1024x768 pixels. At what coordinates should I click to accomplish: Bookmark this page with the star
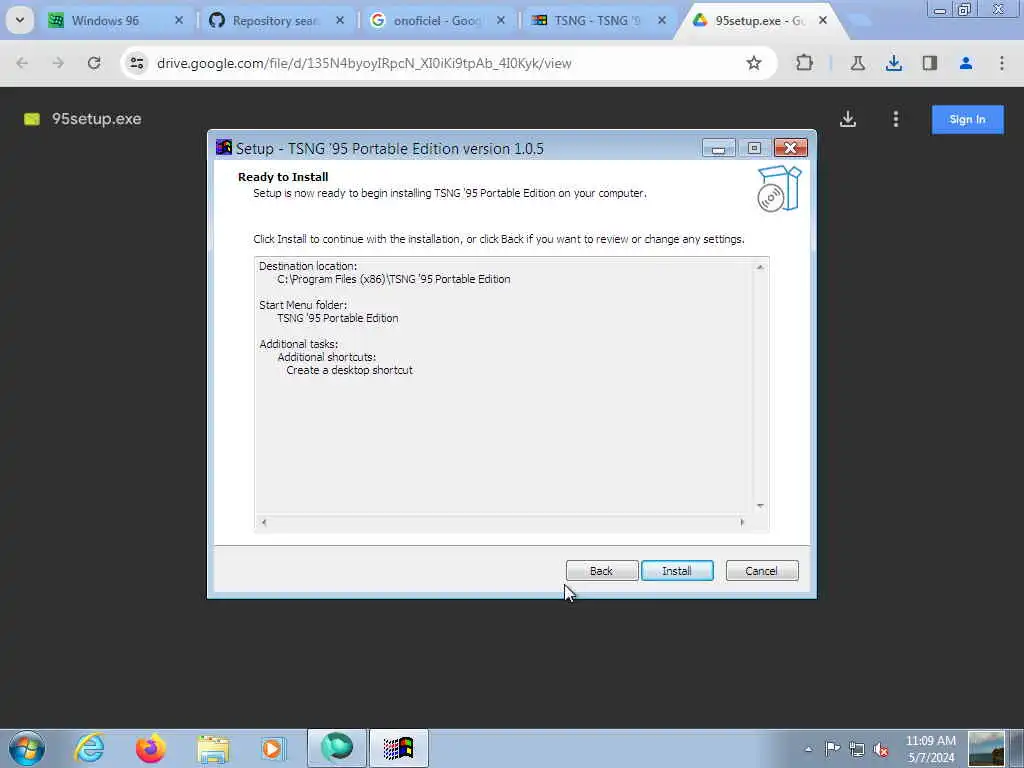(x=754, y=63)
